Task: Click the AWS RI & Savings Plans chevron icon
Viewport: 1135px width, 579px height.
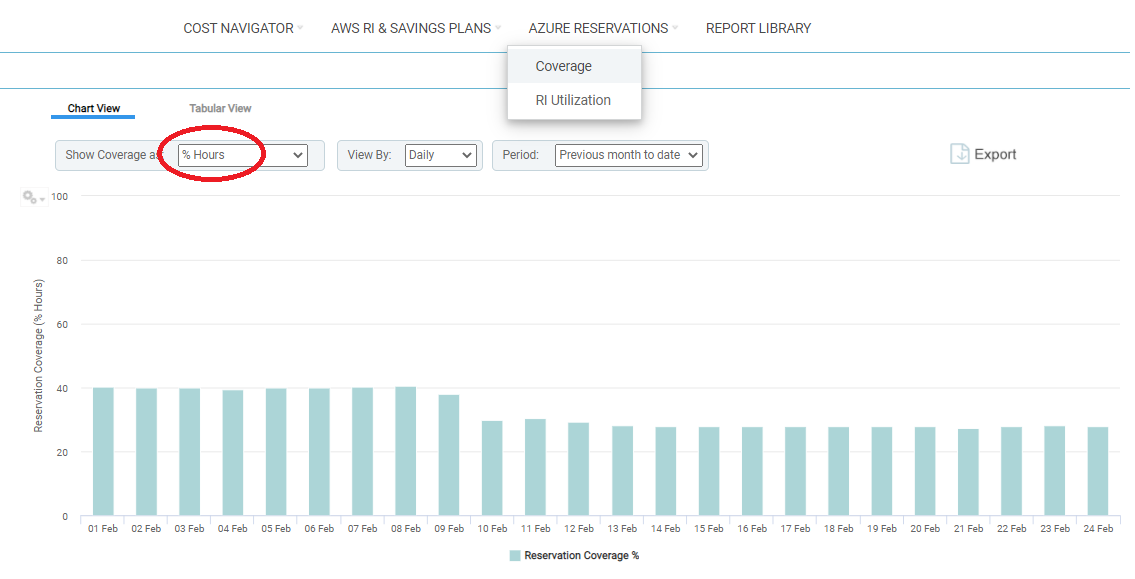Action: point(496,28)
